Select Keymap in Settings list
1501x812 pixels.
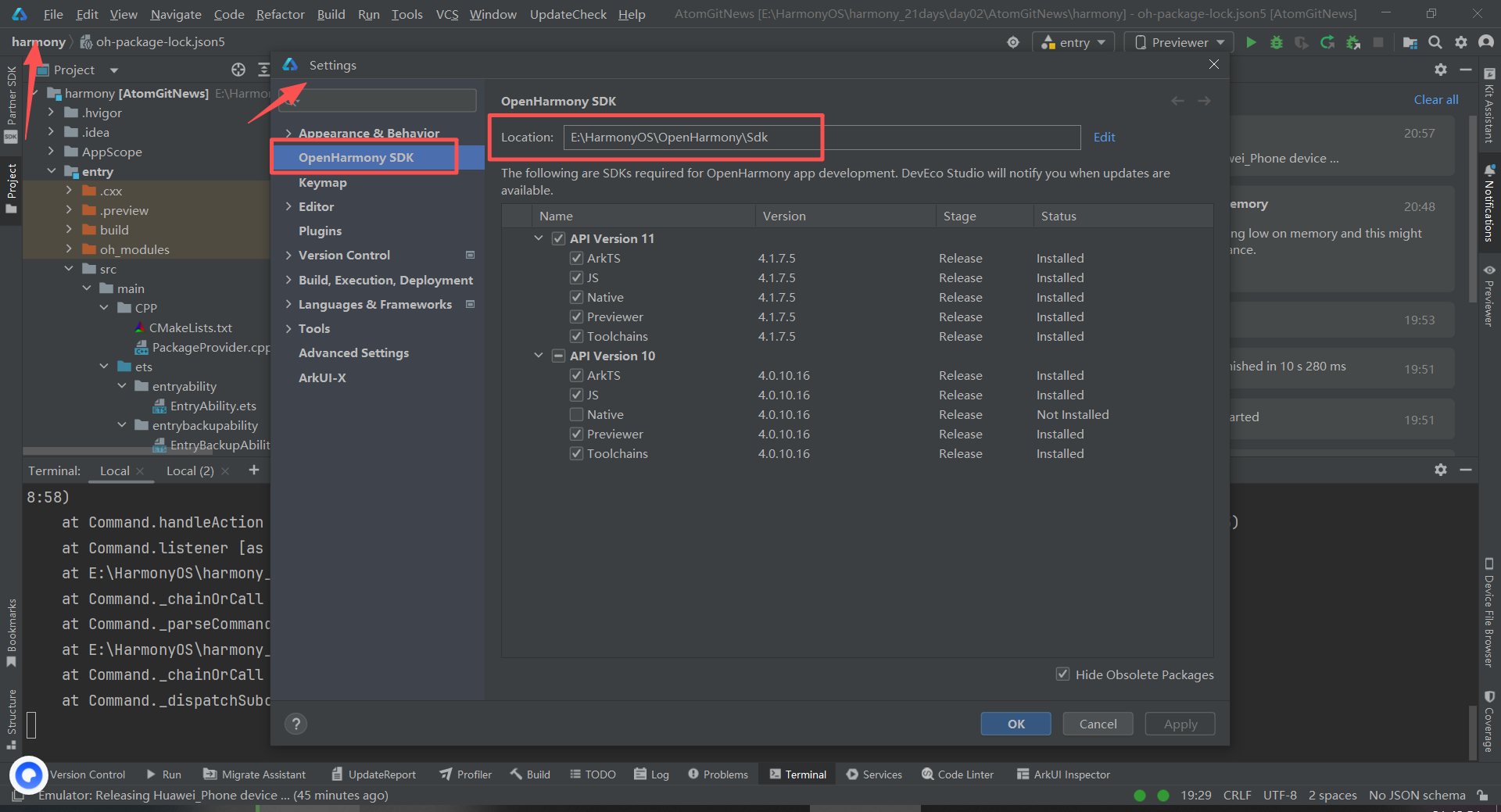(x=322, y=182)
